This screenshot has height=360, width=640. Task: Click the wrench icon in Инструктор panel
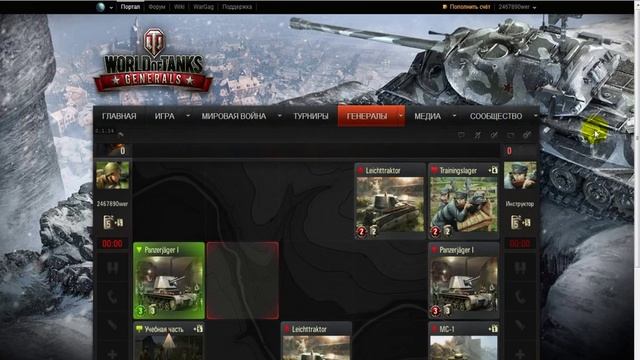520,325
